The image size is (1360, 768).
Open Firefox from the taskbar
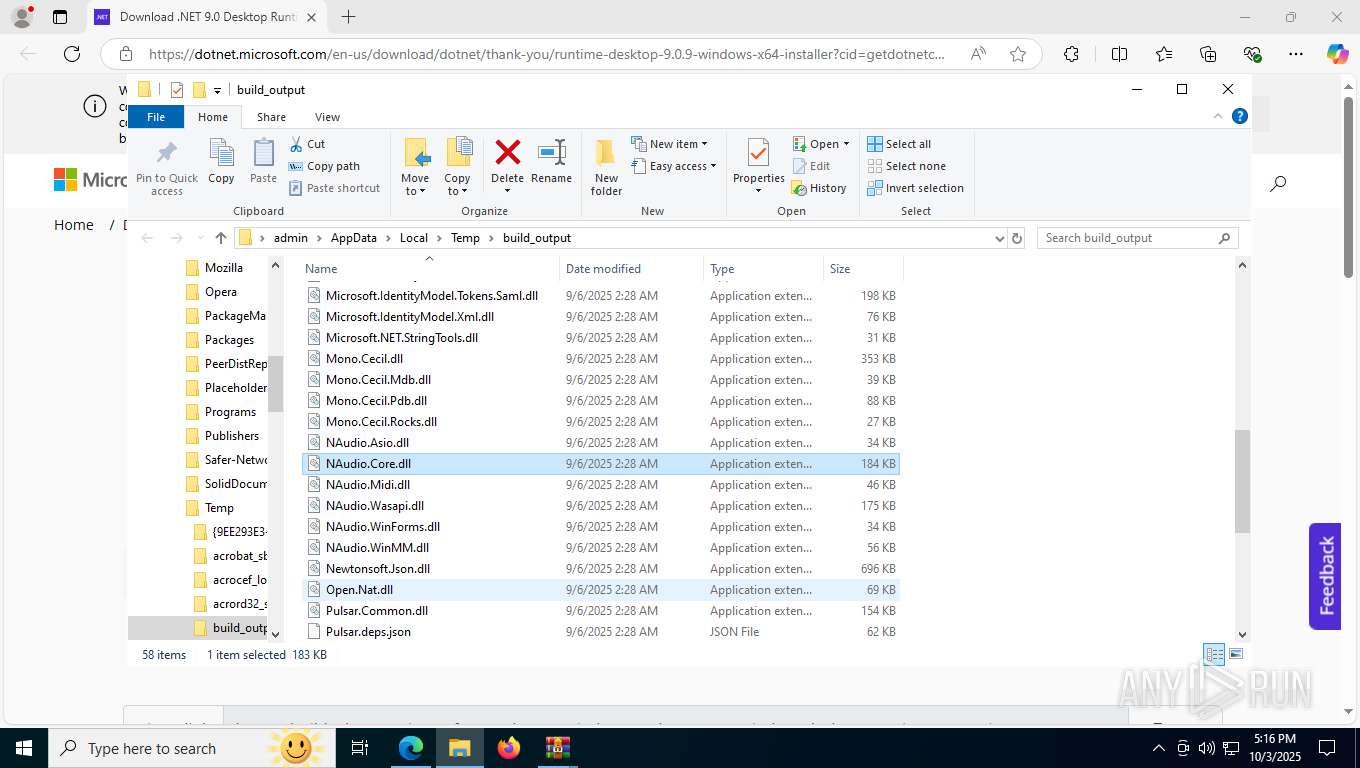pos(508,748)
